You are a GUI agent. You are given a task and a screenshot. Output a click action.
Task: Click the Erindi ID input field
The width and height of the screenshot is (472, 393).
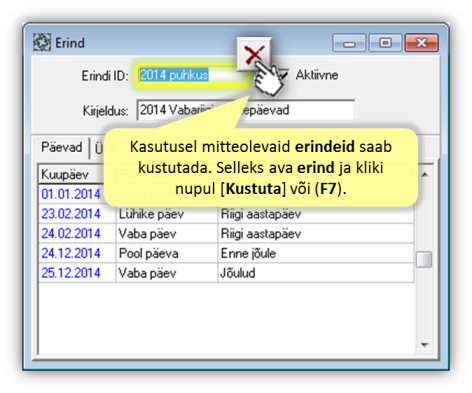(193, 75)
